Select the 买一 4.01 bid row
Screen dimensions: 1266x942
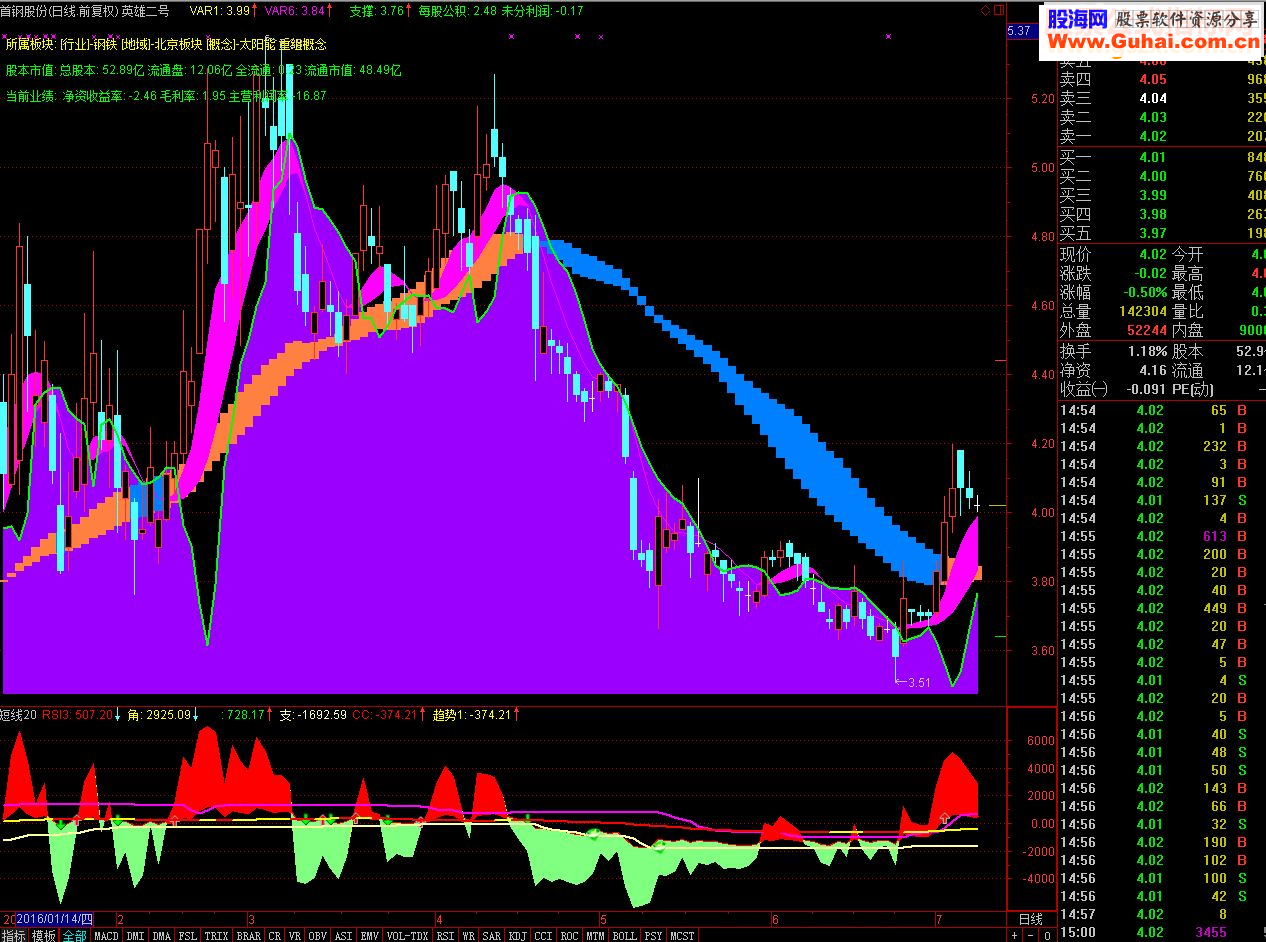1162,157
